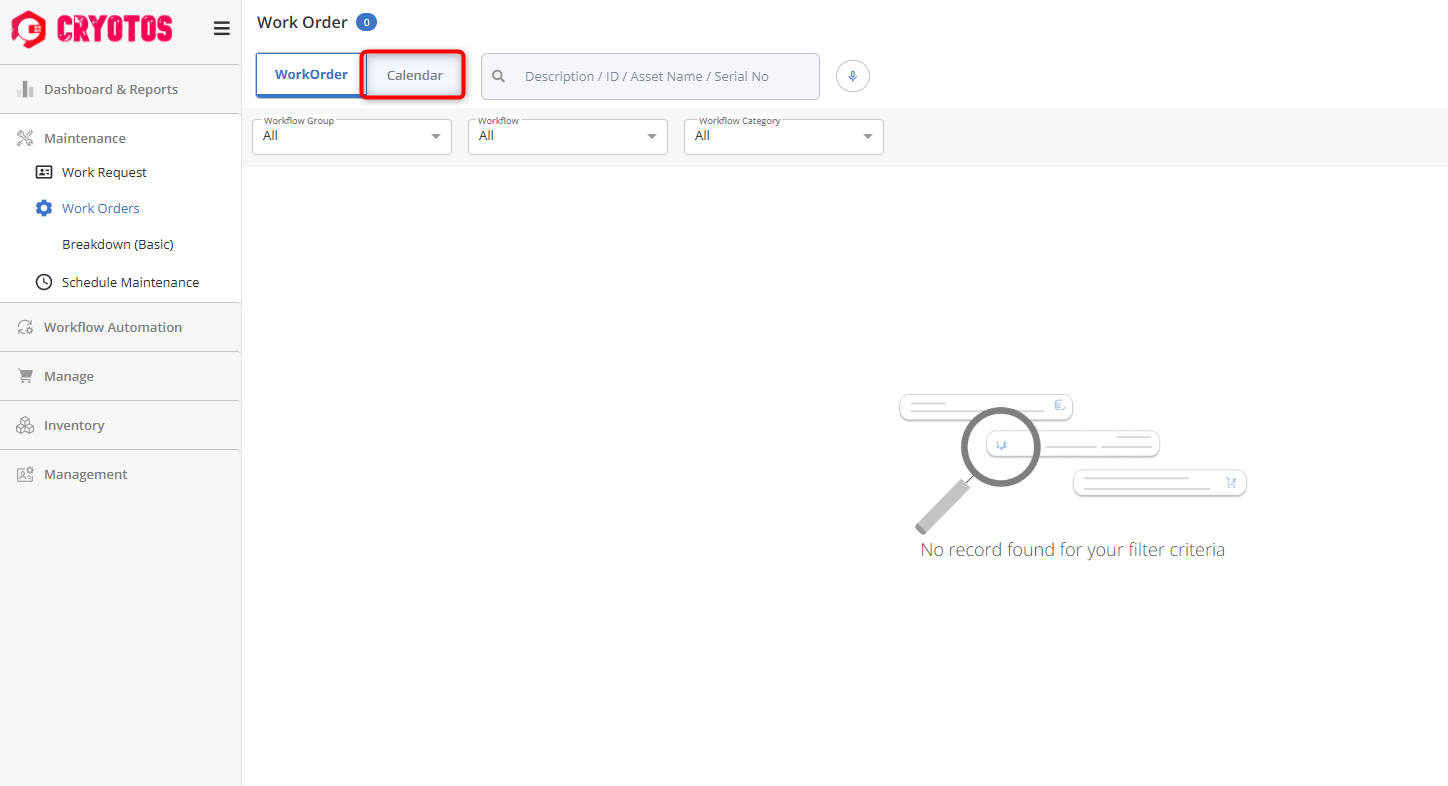Click the hamburger menu icon
This screenshot has width=1448, height=786.
pyautogui.click(x=222, y=29)
